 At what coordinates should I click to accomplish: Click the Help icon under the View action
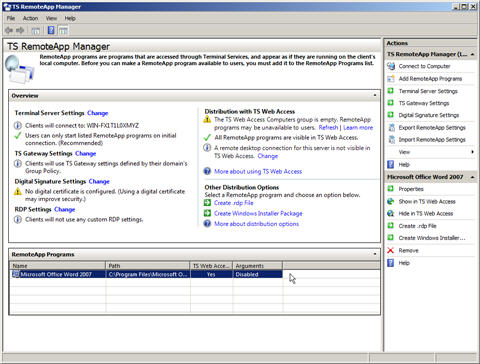pyautogui.click(x=391, y=164)
